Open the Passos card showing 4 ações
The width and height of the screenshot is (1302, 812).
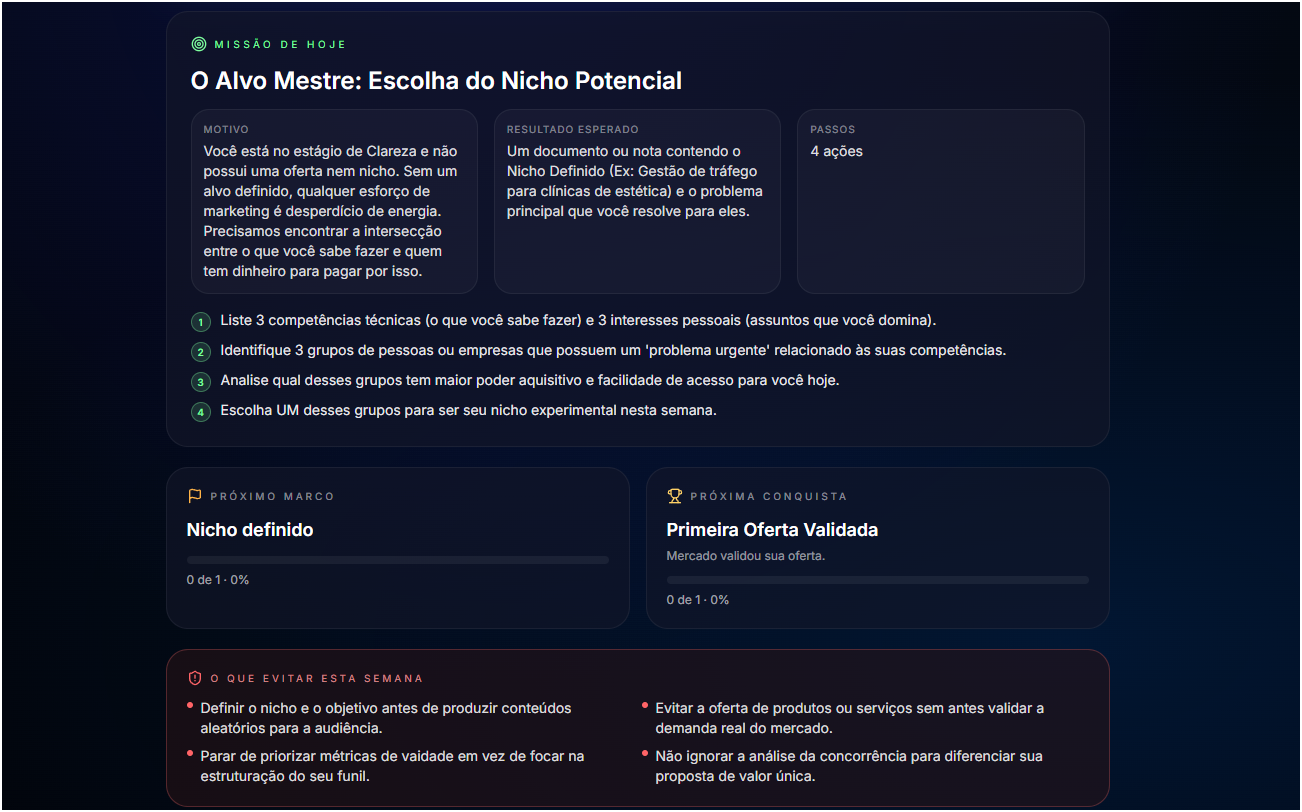[941, 201]
